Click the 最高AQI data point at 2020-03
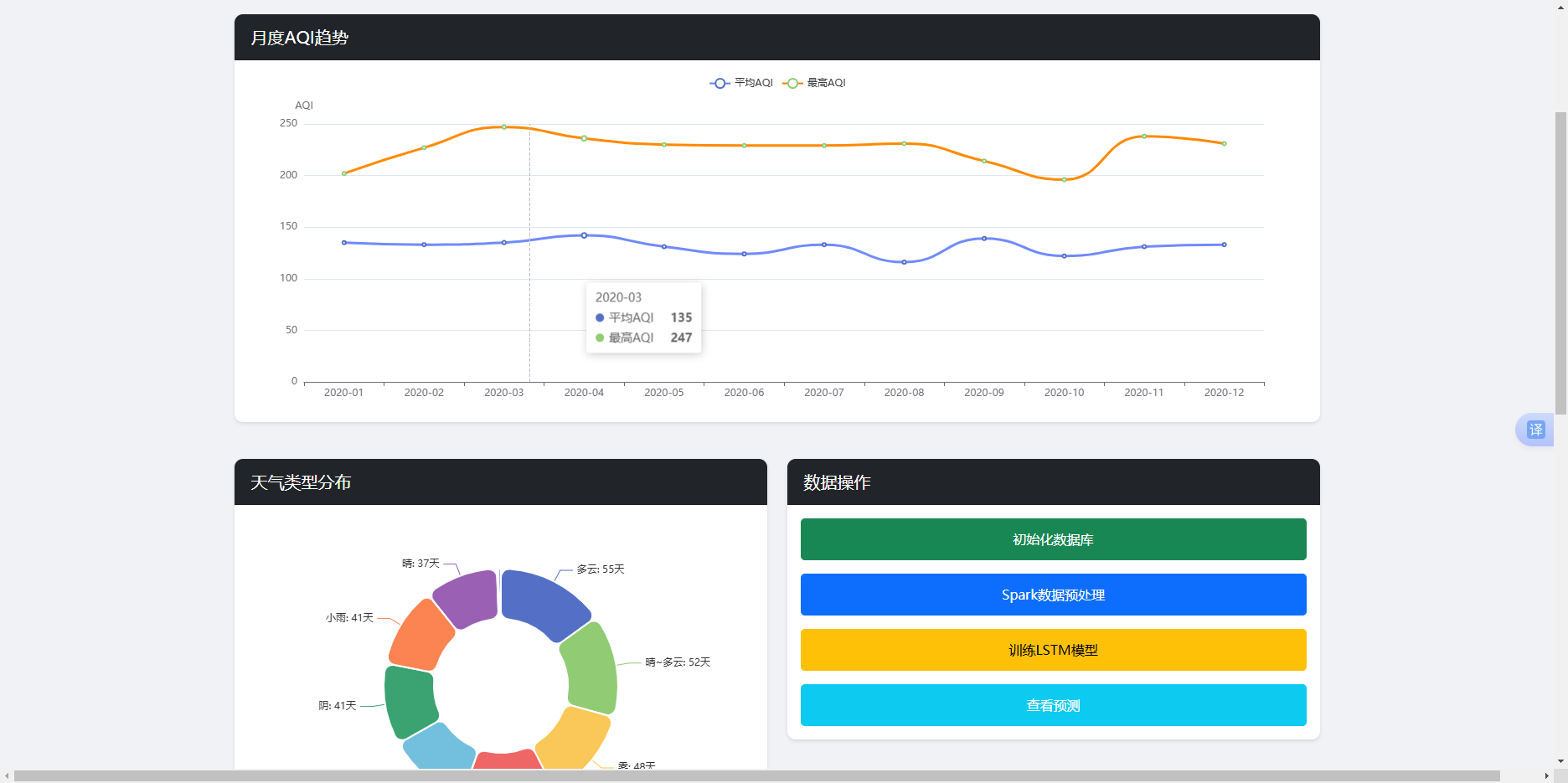 (504, 126)
